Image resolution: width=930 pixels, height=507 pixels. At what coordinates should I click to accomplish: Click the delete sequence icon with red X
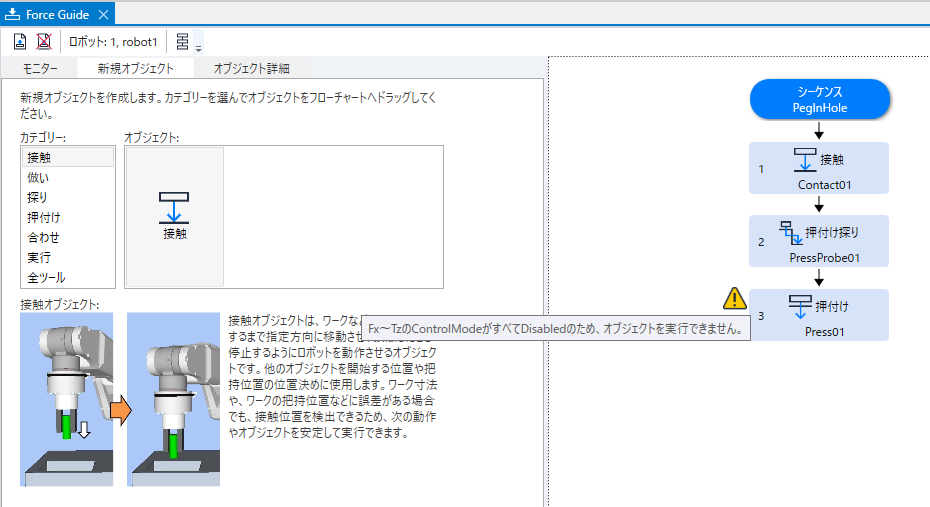(x=44, y=41)
